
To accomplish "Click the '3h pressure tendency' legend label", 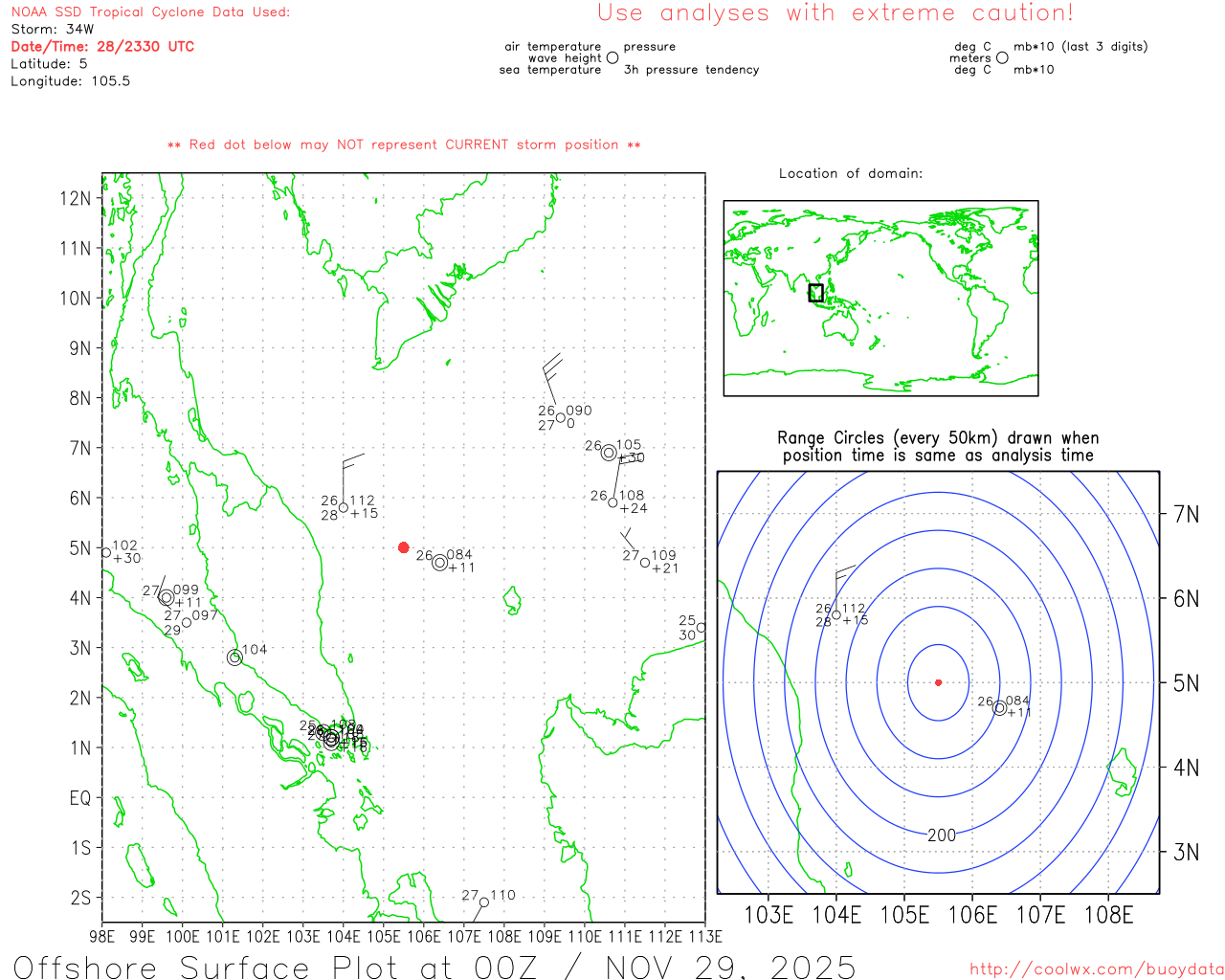I will (x=691, y=69).
